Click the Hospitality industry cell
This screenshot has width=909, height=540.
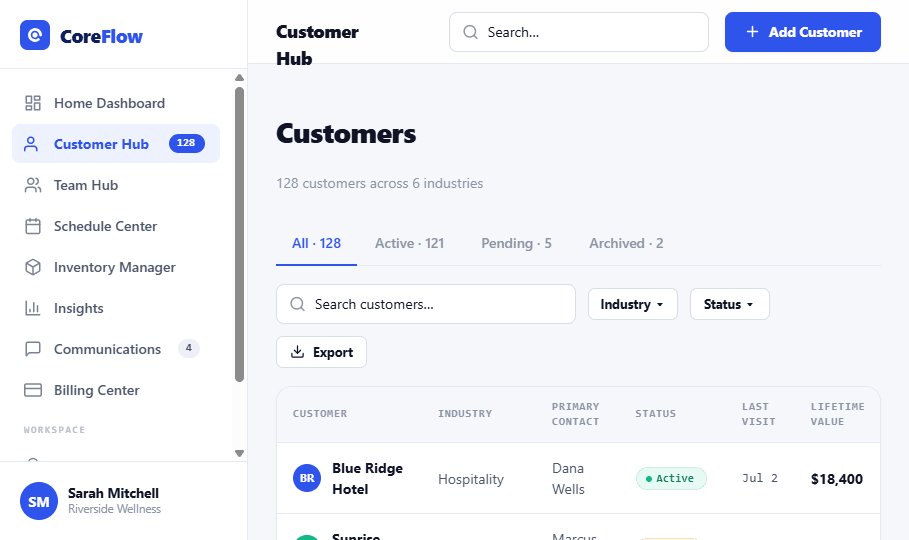[x=471, y=479]
